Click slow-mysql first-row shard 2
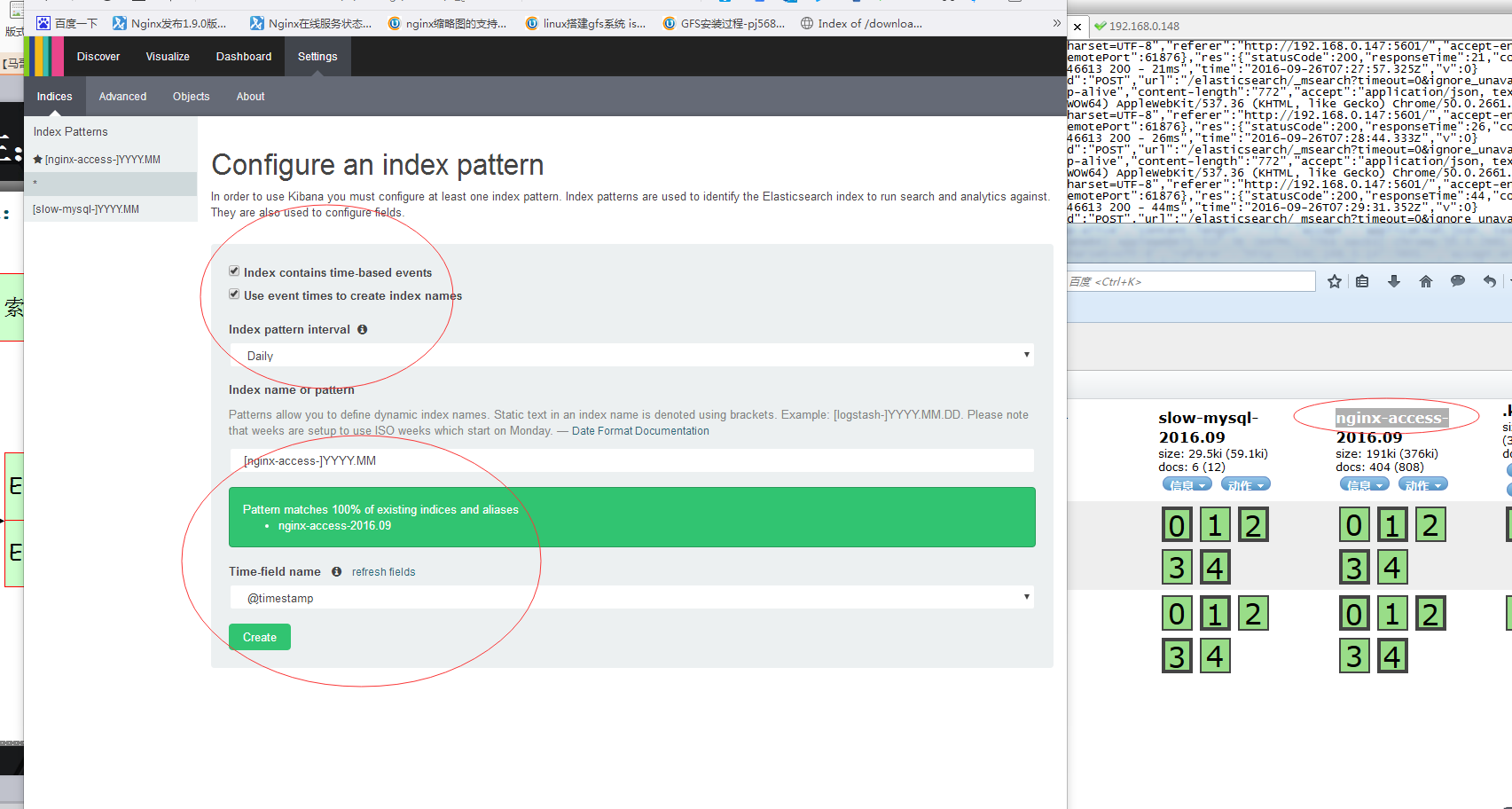The width and height of the screenshot is (1512, 809). pos(1253,525)
